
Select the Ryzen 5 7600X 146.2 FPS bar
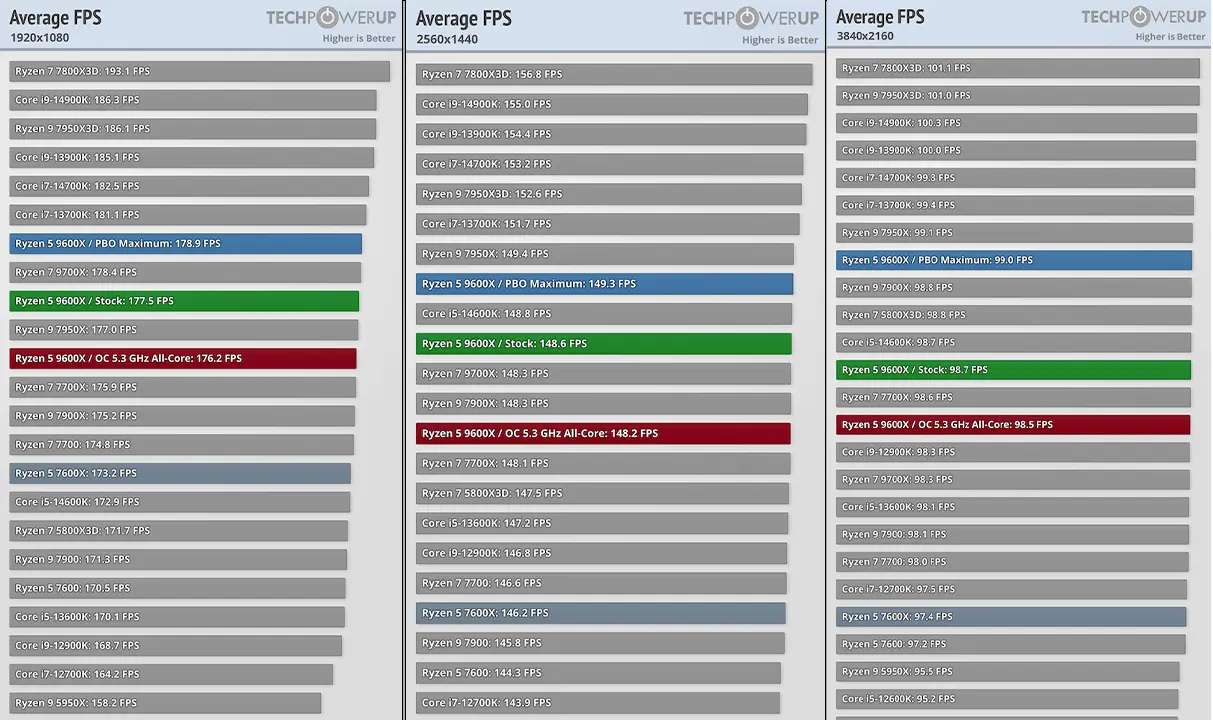[600, 614]
